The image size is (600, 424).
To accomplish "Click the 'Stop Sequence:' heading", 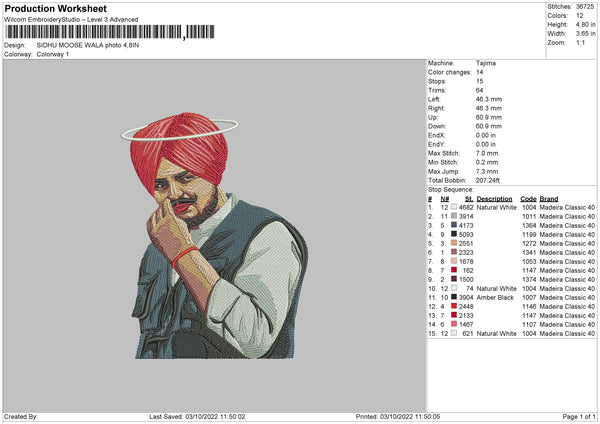I will [x=451, y=190].
